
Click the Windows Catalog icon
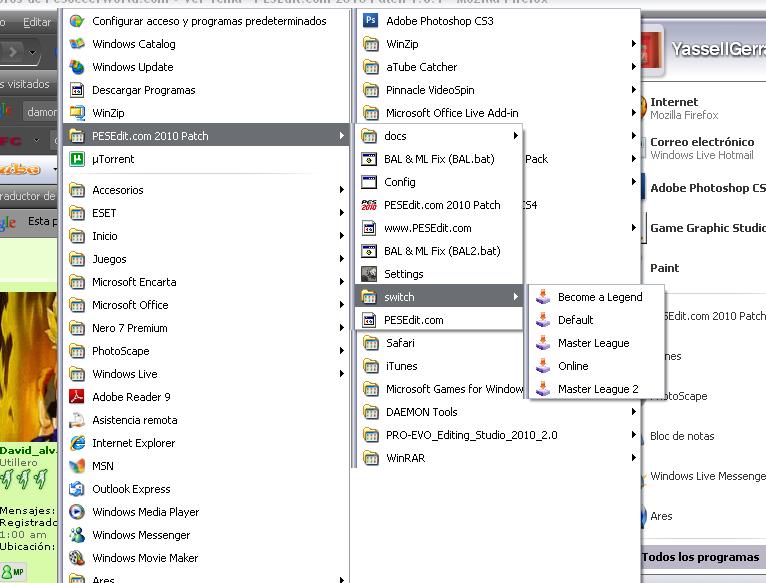(x=77, y=44)
